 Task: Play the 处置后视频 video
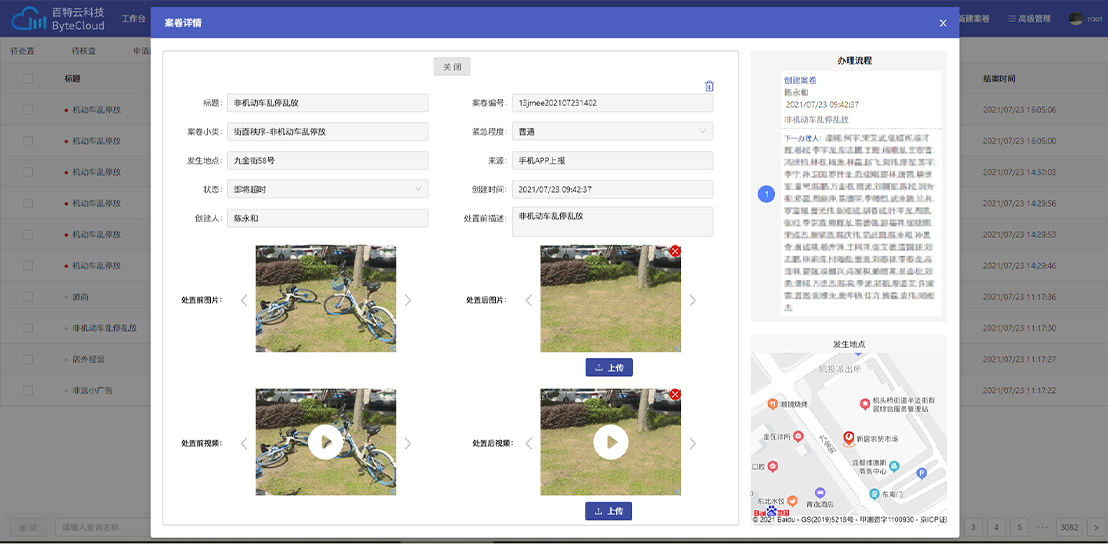pos(610,442)
